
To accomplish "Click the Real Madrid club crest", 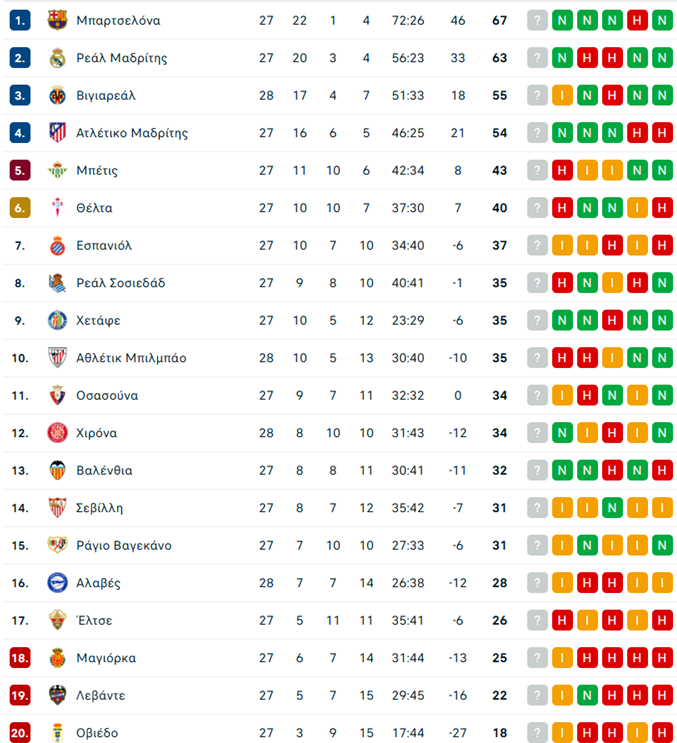I will pyautogui.click(x=57, y=58).
